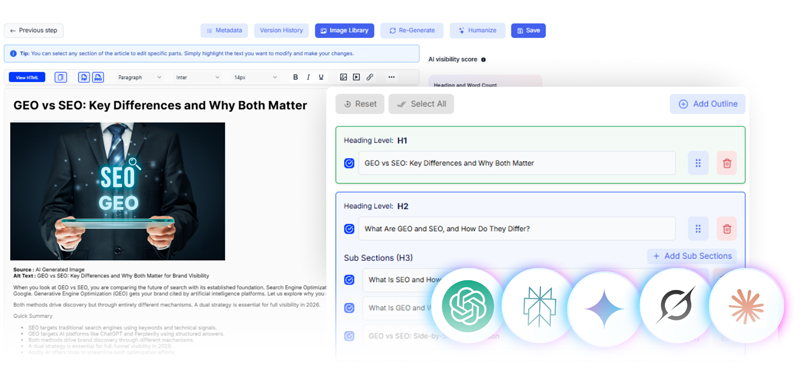The height and width of the screenshot is (373, 800).
Task: Open the Inter font dropdown
Action: coord(197,78)
